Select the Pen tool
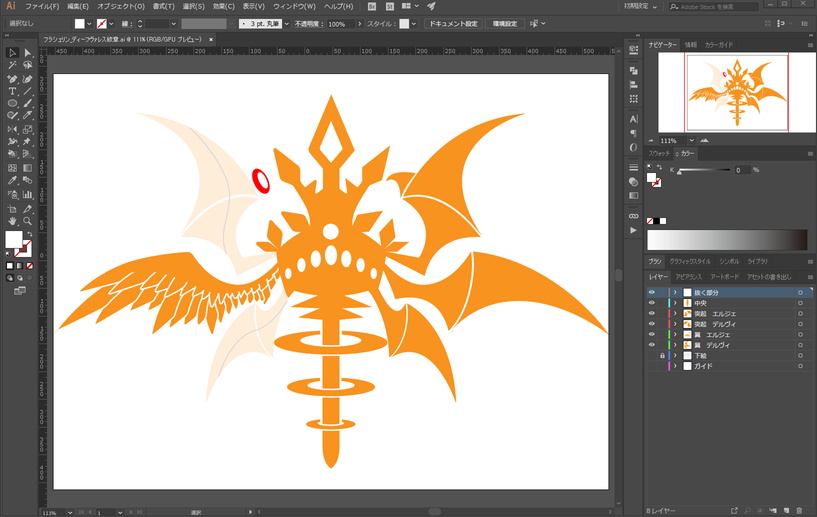The width and height of the screenshot is (817, 517). (x=13, y=79)
